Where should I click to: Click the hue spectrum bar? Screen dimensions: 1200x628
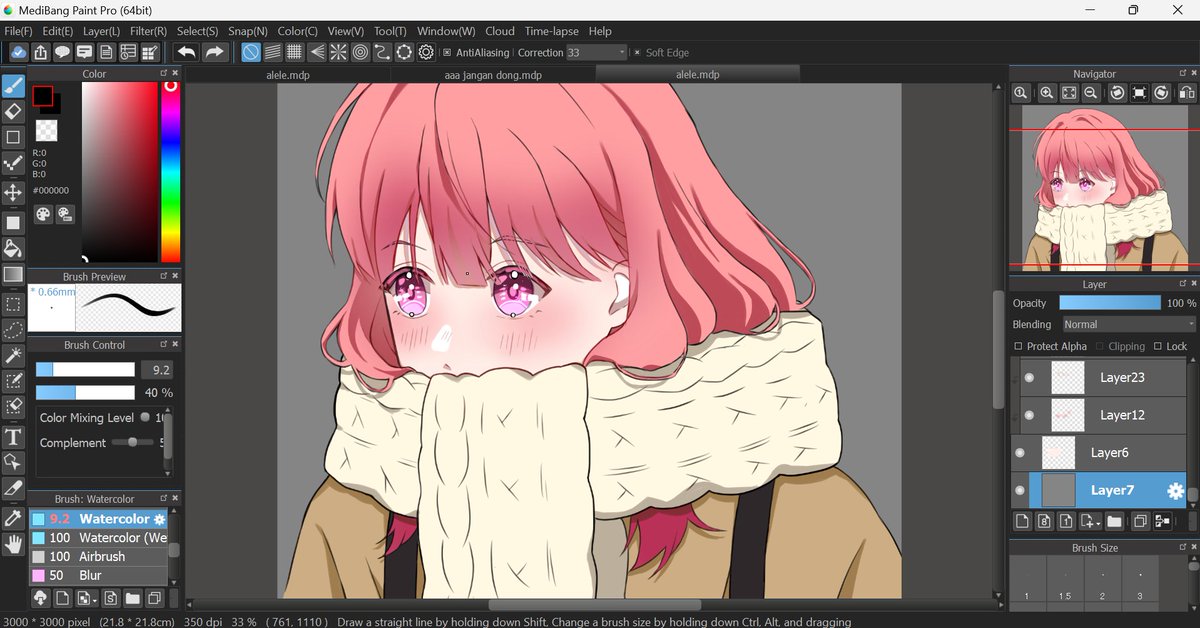171,172
